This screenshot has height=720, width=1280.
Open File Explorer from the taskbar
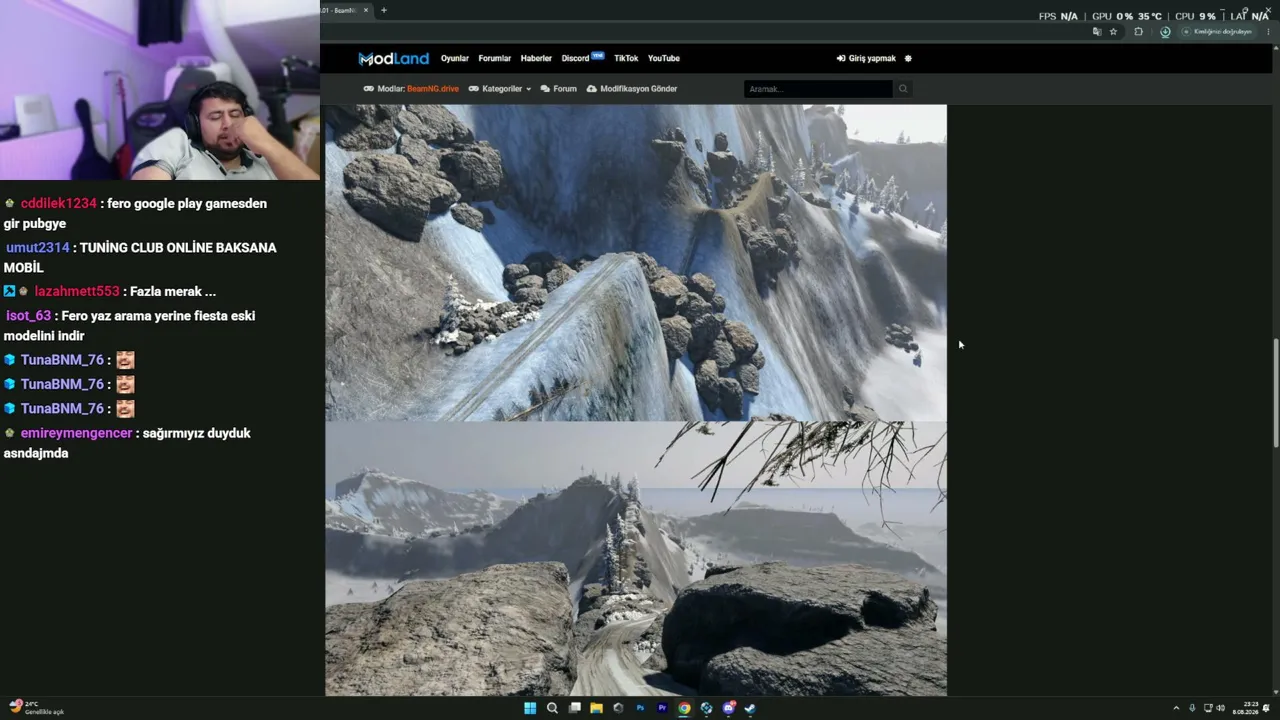596,708
